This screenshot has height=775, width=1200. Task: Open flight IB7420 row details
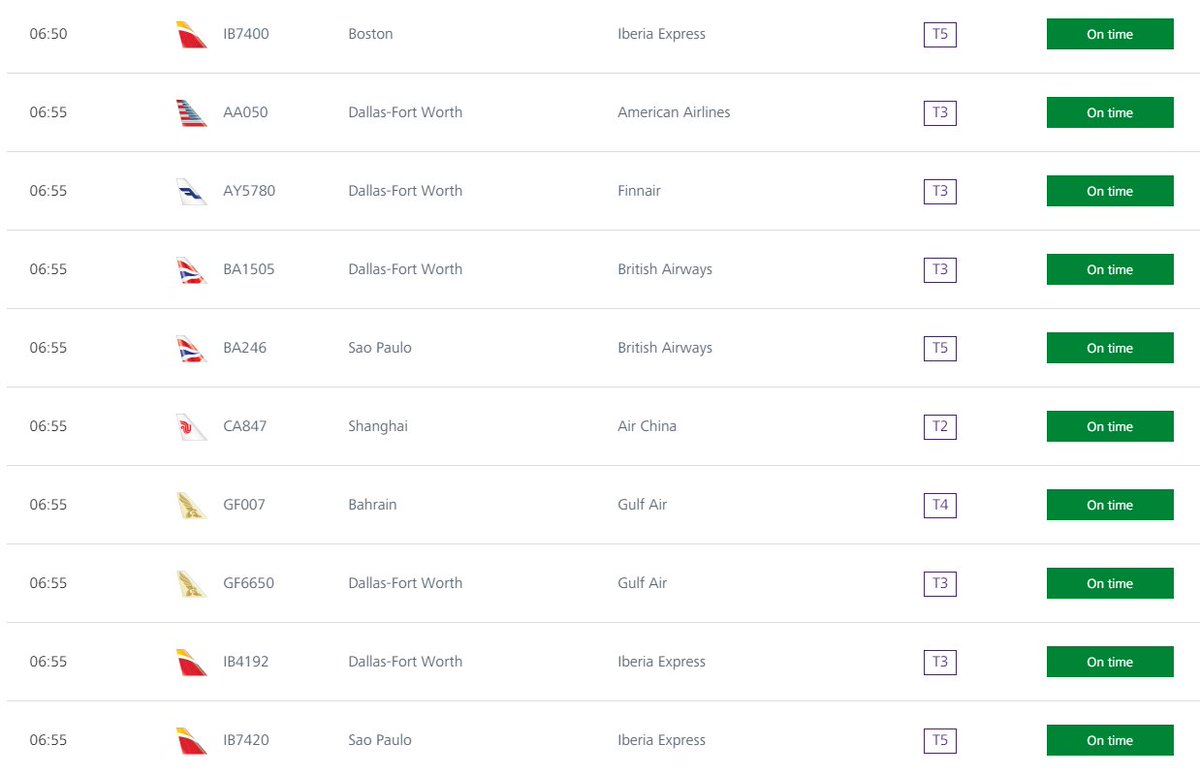click(x=245, y=740)
